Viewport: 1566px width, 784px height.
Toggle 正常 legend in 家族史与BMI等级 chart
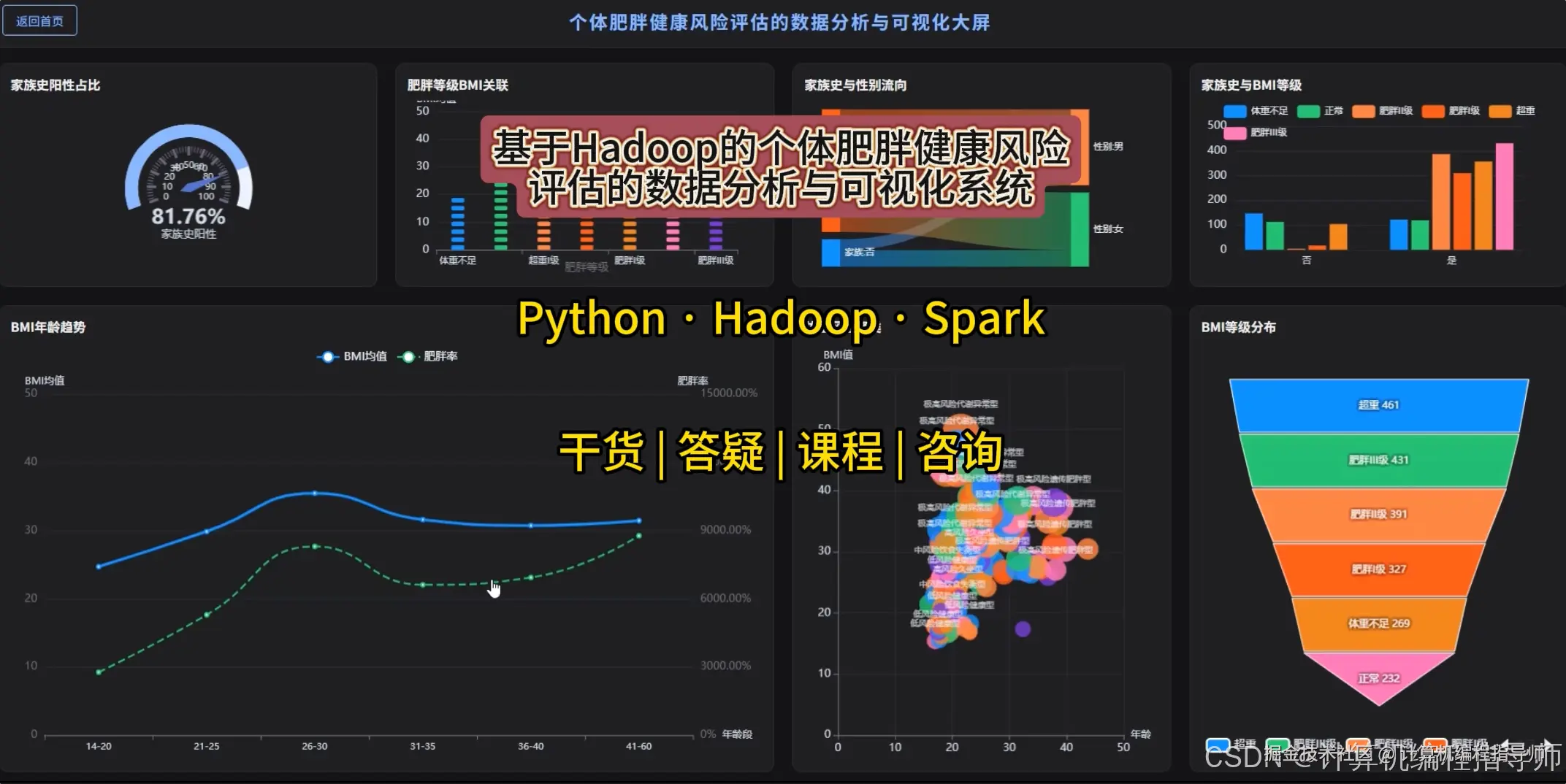click(1321, 111)
